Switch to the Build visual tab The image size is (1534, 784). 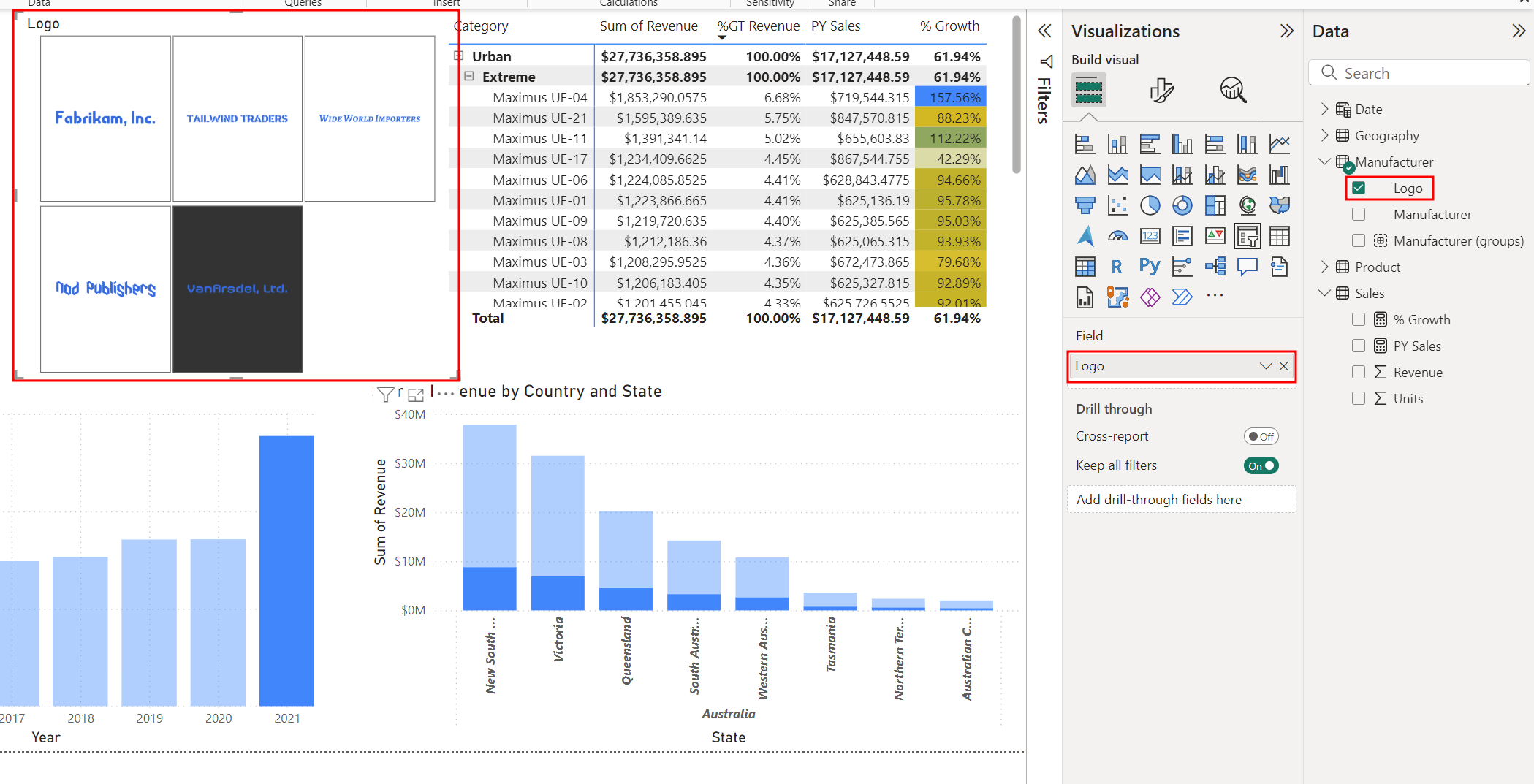tap(1089, 91)
